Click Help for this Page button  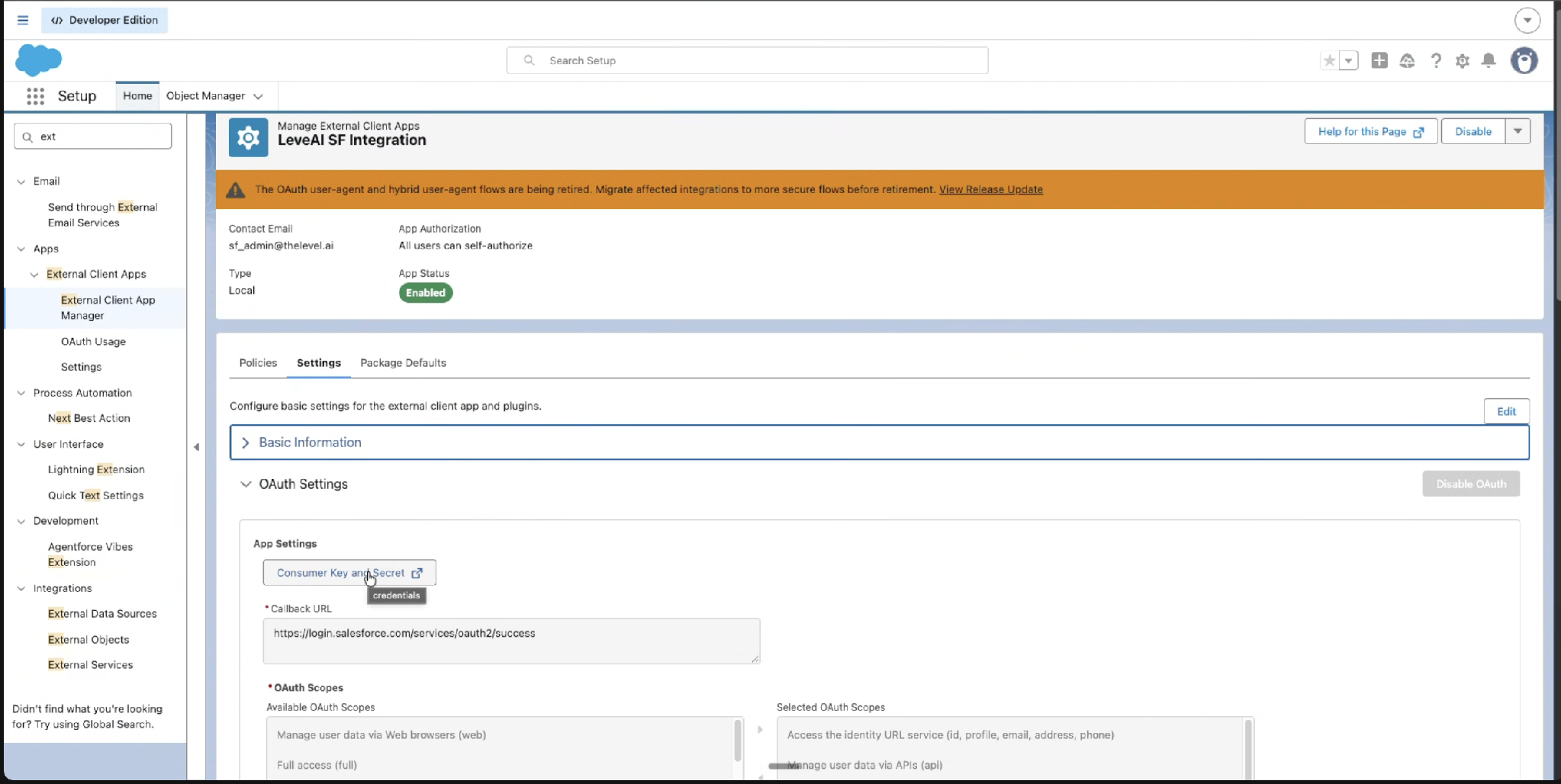(x=1371, y=131)
